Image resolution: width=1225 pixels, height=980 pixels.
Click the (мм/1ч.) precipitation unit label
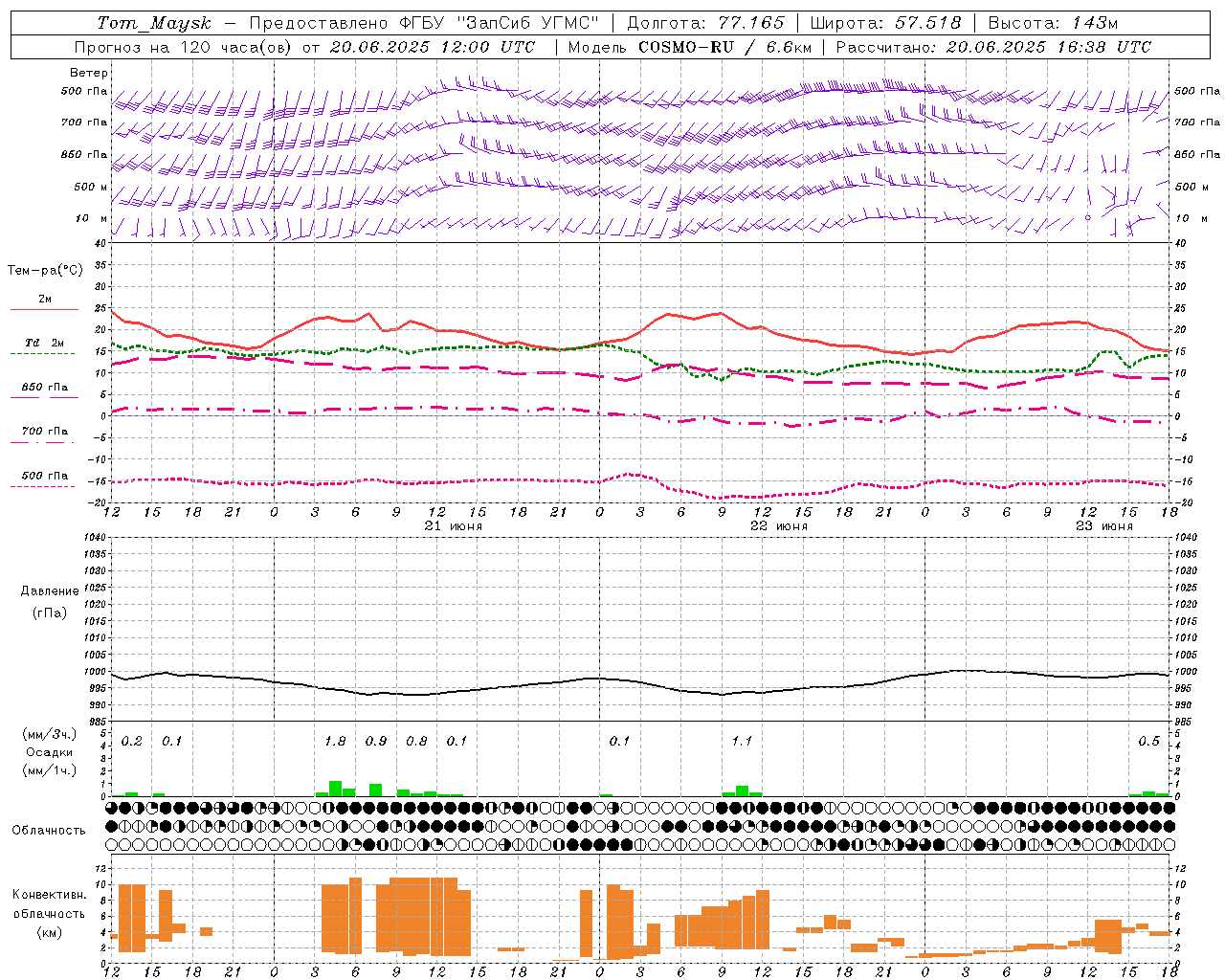[50, 770]
